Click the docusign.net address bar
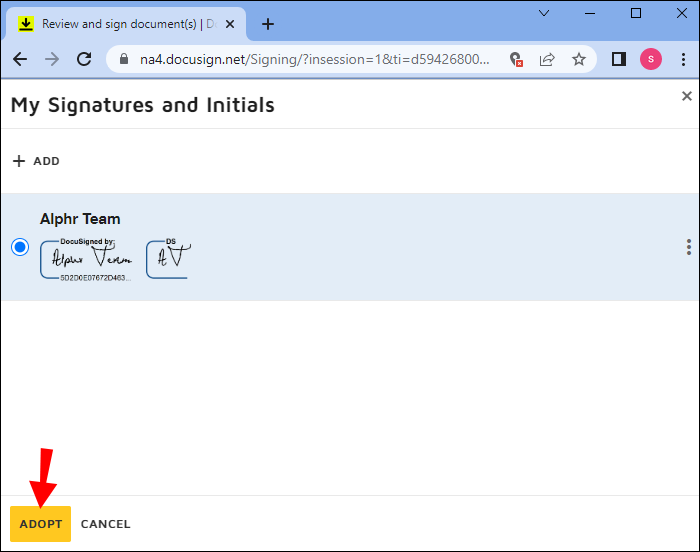This screenshot has width=700, height=552. [x=314, y=59]
